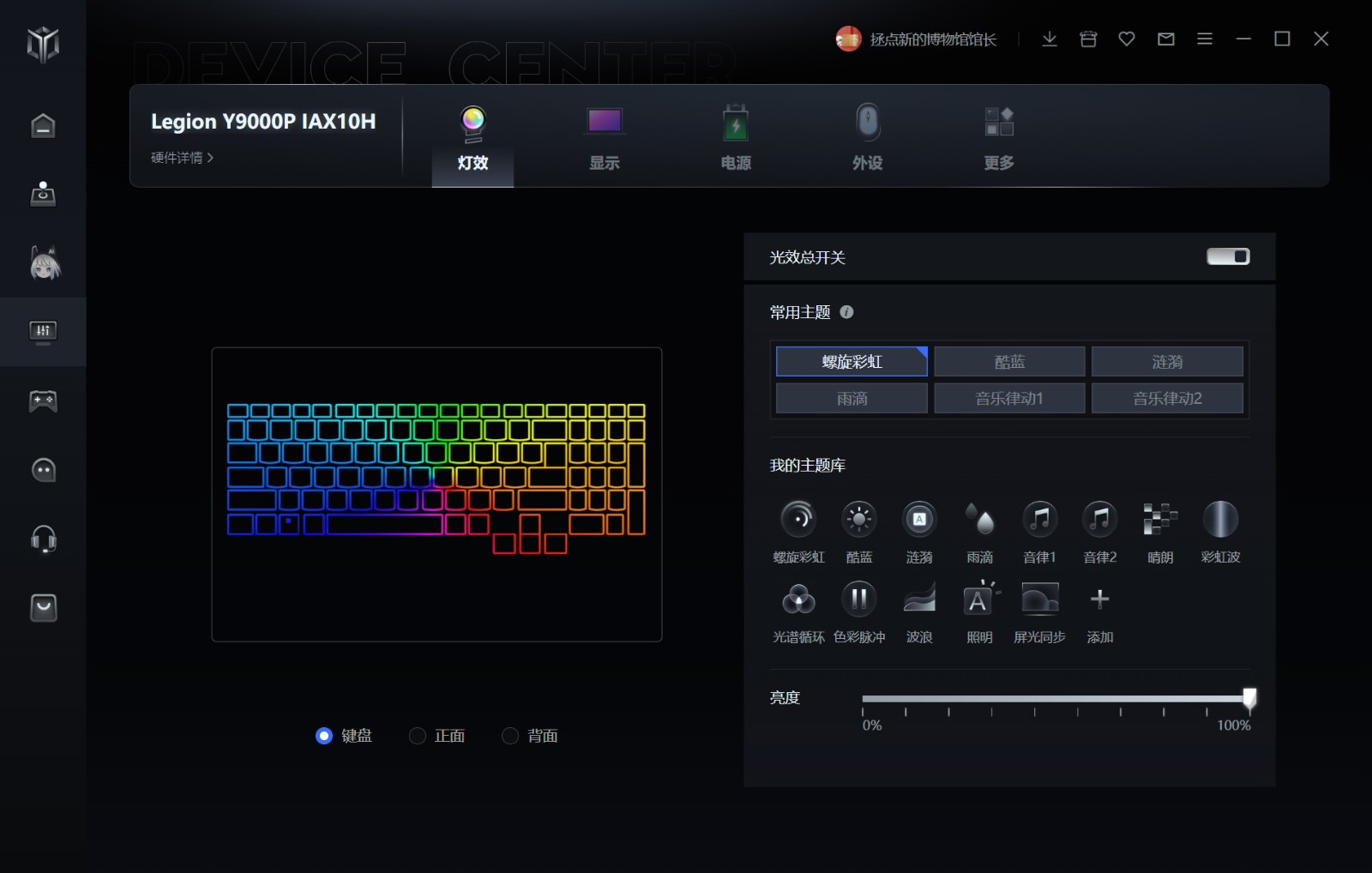Screen dimensions: 1372x873
Task: Open the store icon in title bar
Action: (1088, 39)
